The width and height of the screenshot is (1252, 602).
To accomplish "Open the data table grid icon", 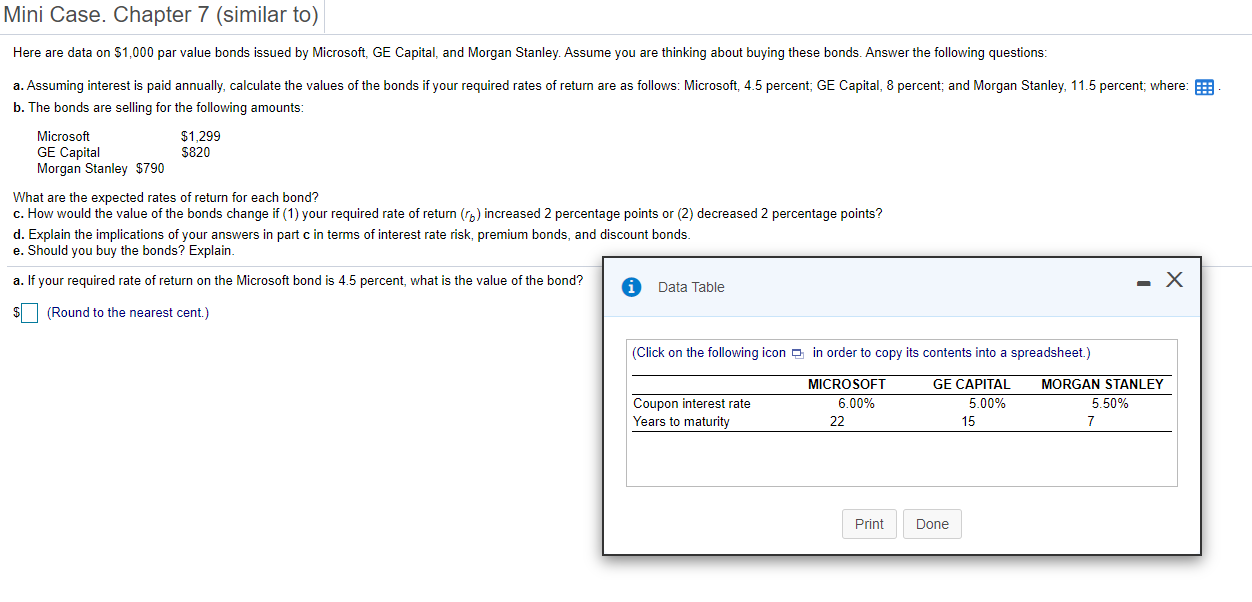I will click(x=1205, y=87).
